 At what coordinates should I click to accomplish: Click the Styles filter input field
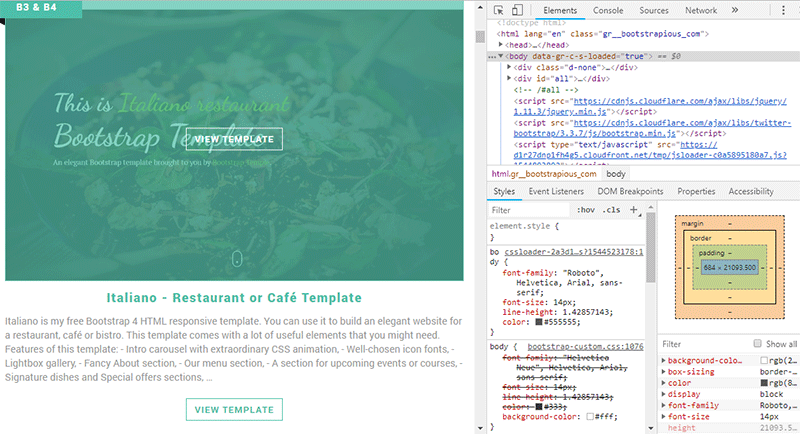pyautogui.click(x=529, y=210)
